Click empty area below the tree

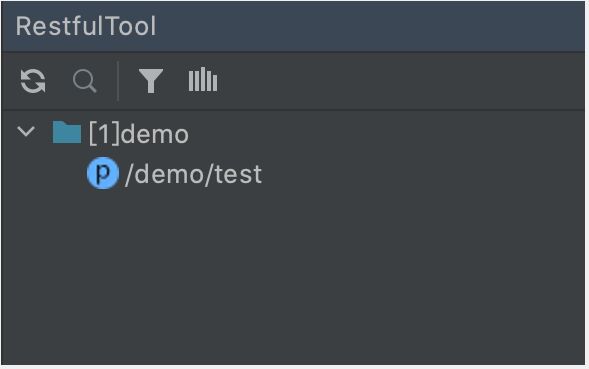tap(293, 278)
